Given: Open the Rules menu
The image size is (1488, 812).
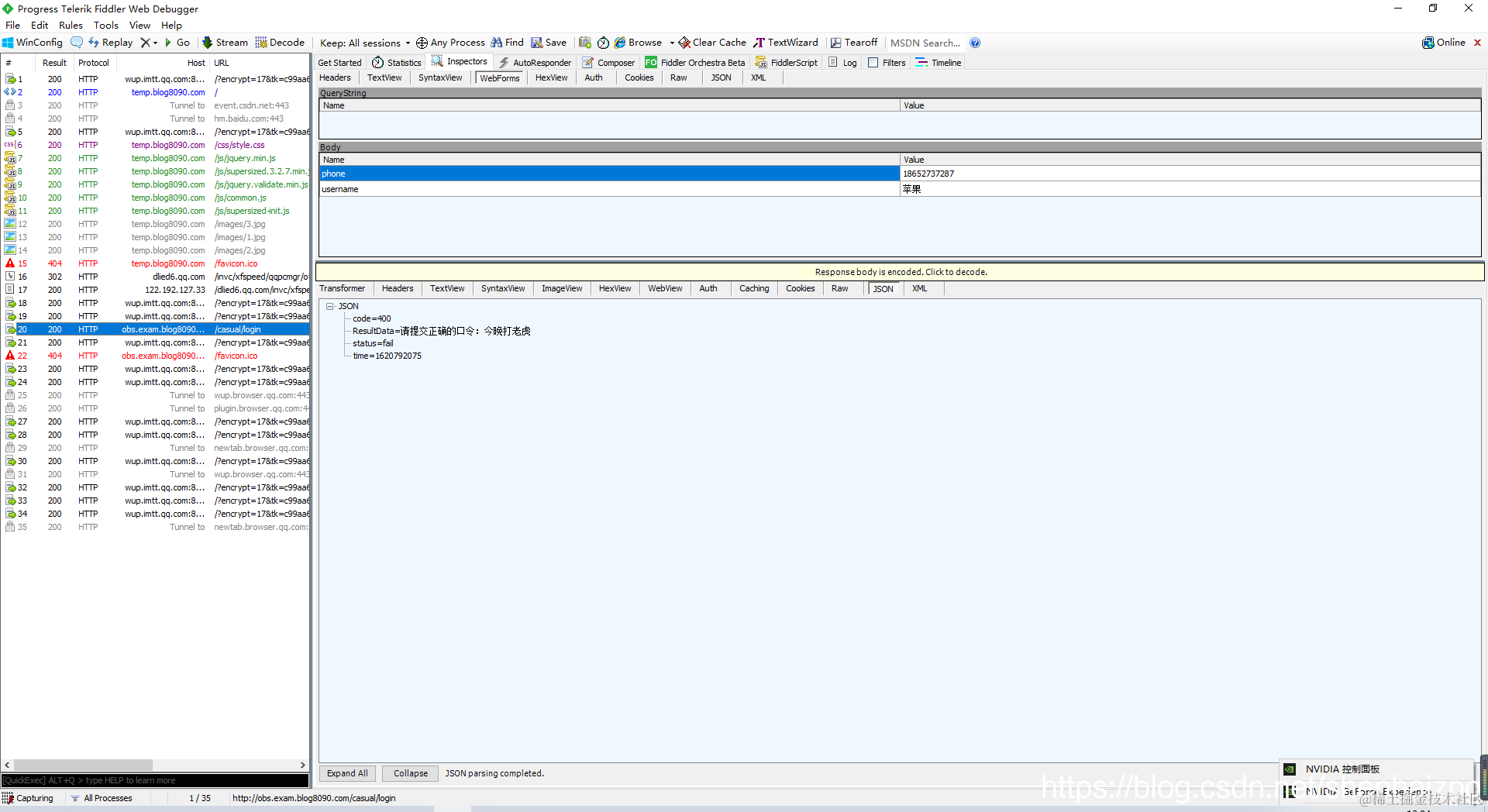Looking at the screenshot, I should [71, 25].
